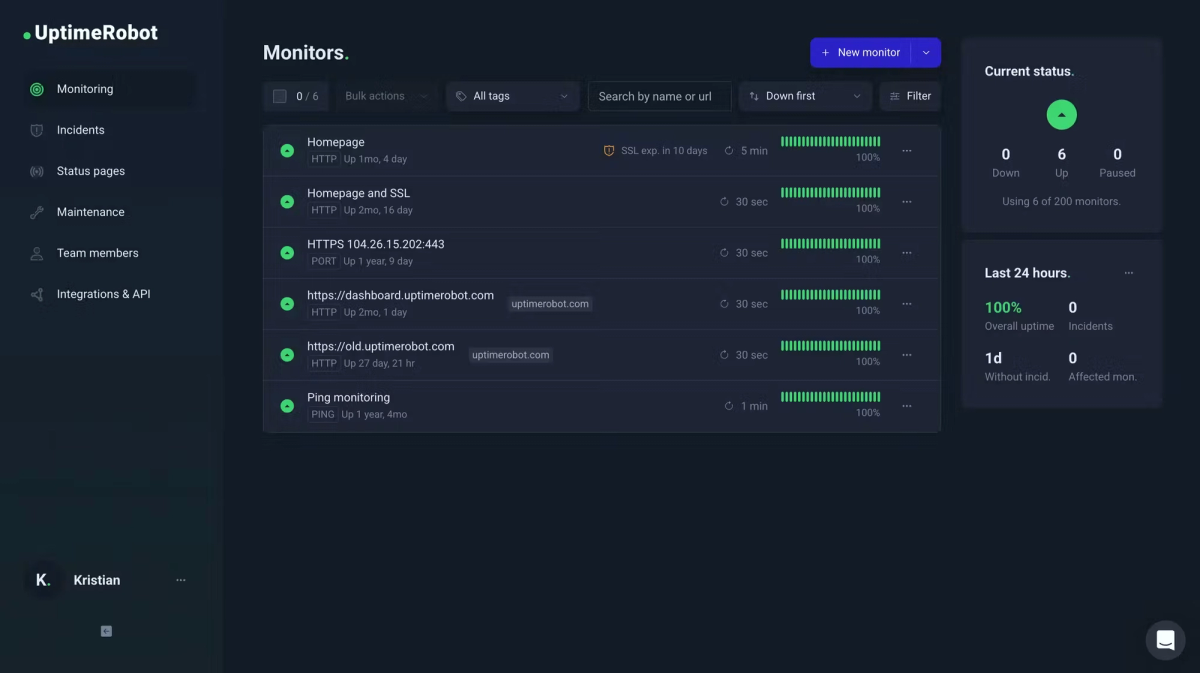The height and width of the screenshot is (673, 1200).
Task: Collapse the sidebar with the arrow icon
Action: (x=106, y=631)
